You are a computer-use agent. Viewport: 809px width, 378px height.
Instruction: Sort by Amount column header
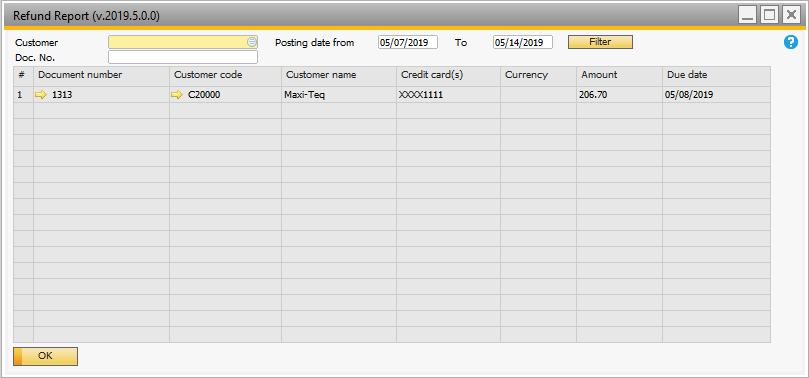(620, 75)
